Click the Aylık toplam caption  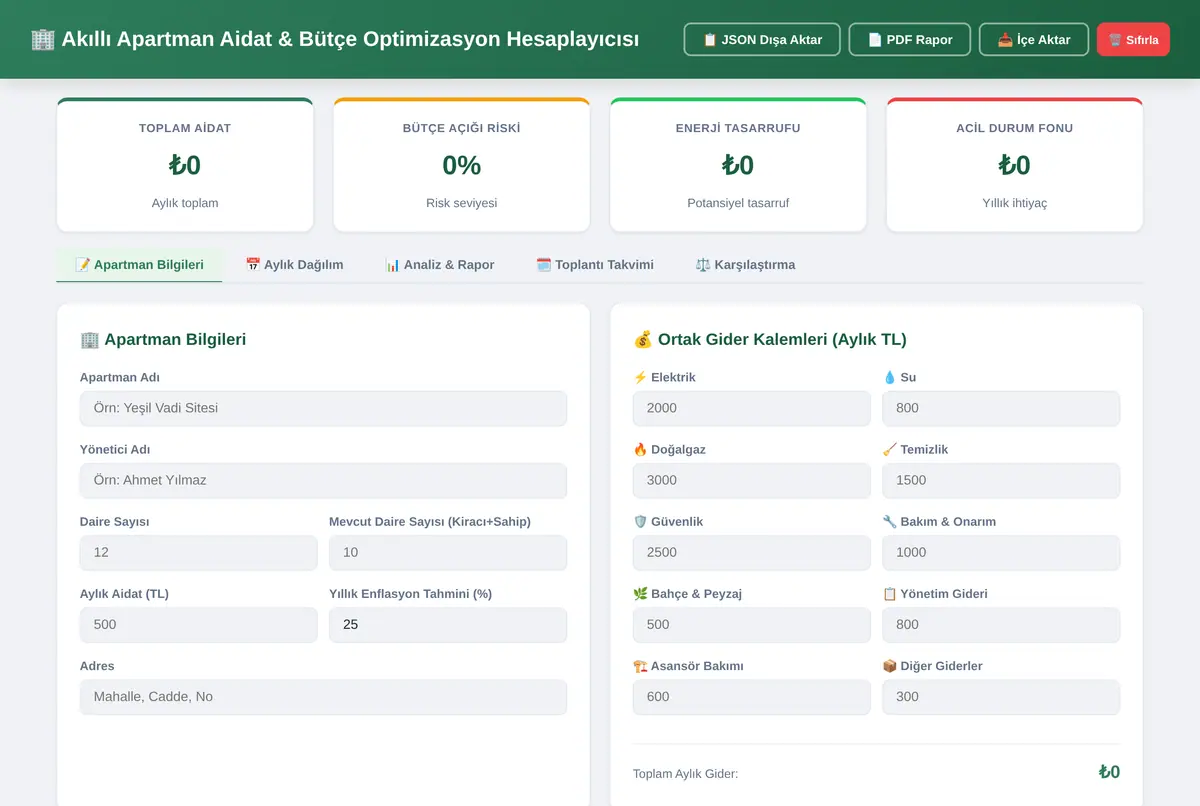point(185,203)
